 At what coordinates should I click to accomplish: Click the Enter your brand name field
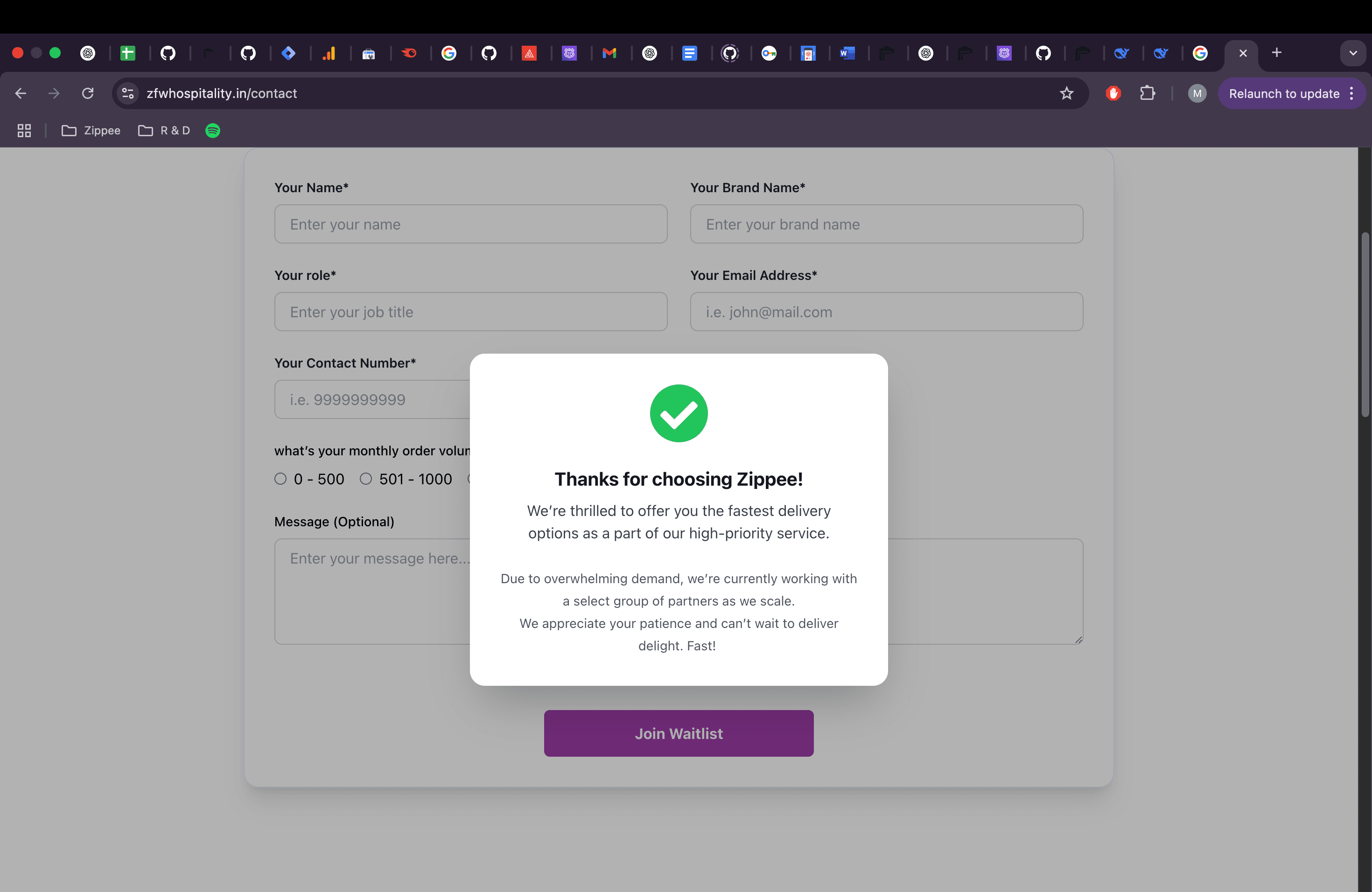[x=887, y=224]
